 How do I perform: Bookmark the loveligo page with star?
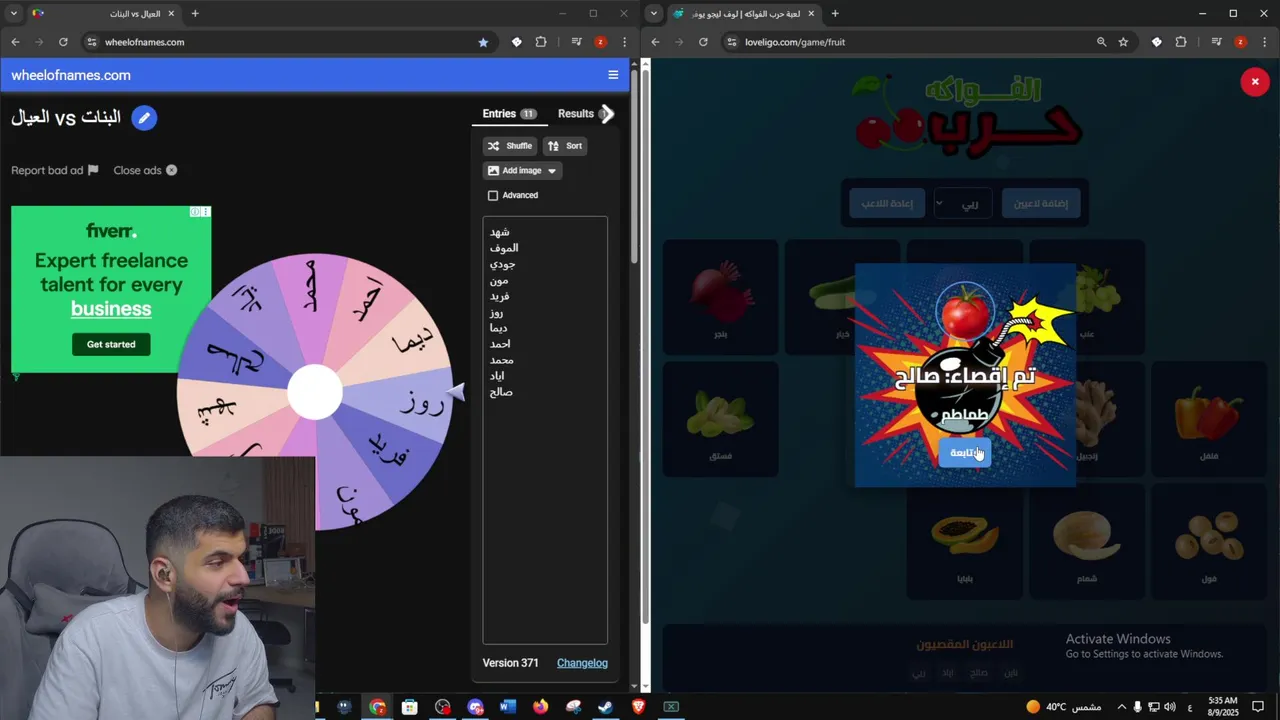coord(1123,42)
